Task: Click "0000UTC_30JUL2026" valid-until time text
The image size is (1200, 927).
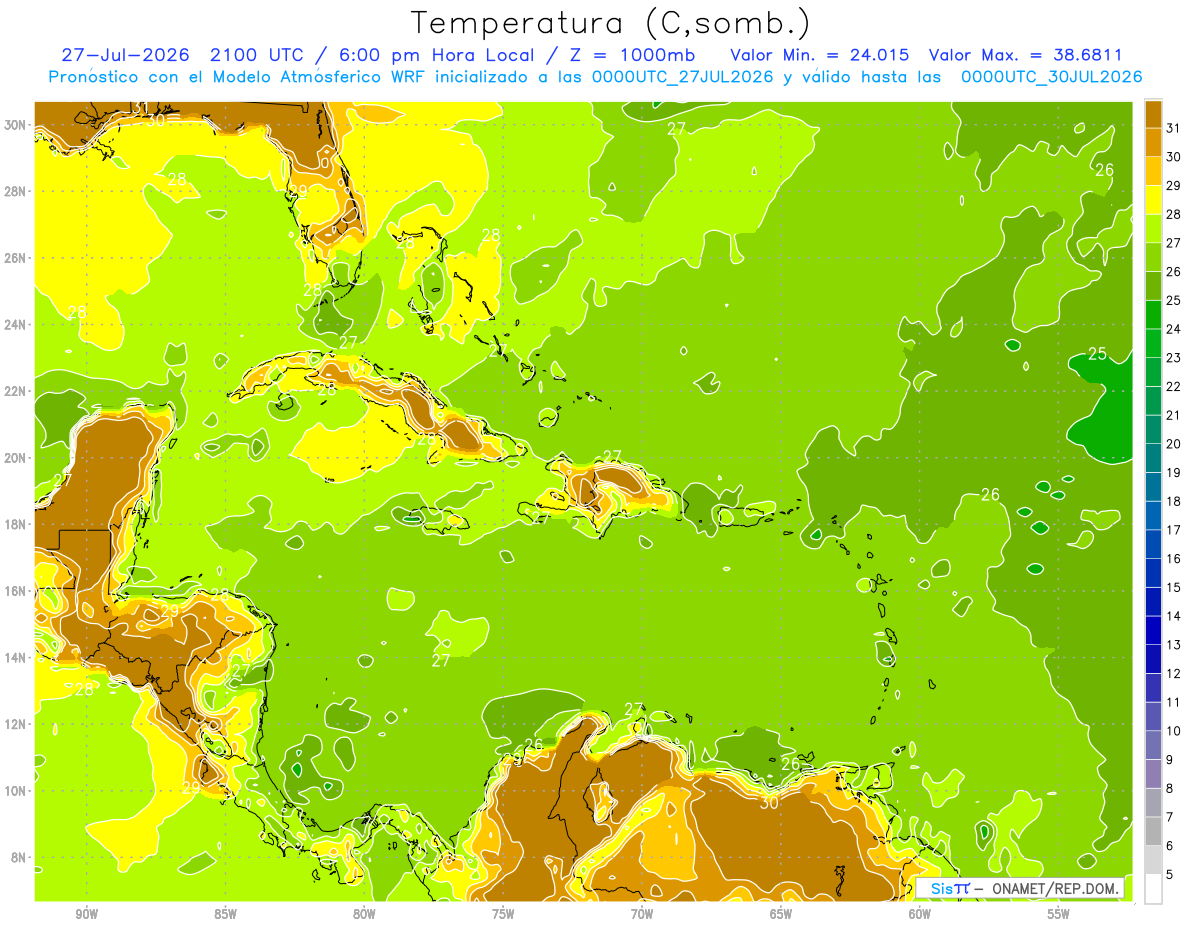Action: point(1051,77)
